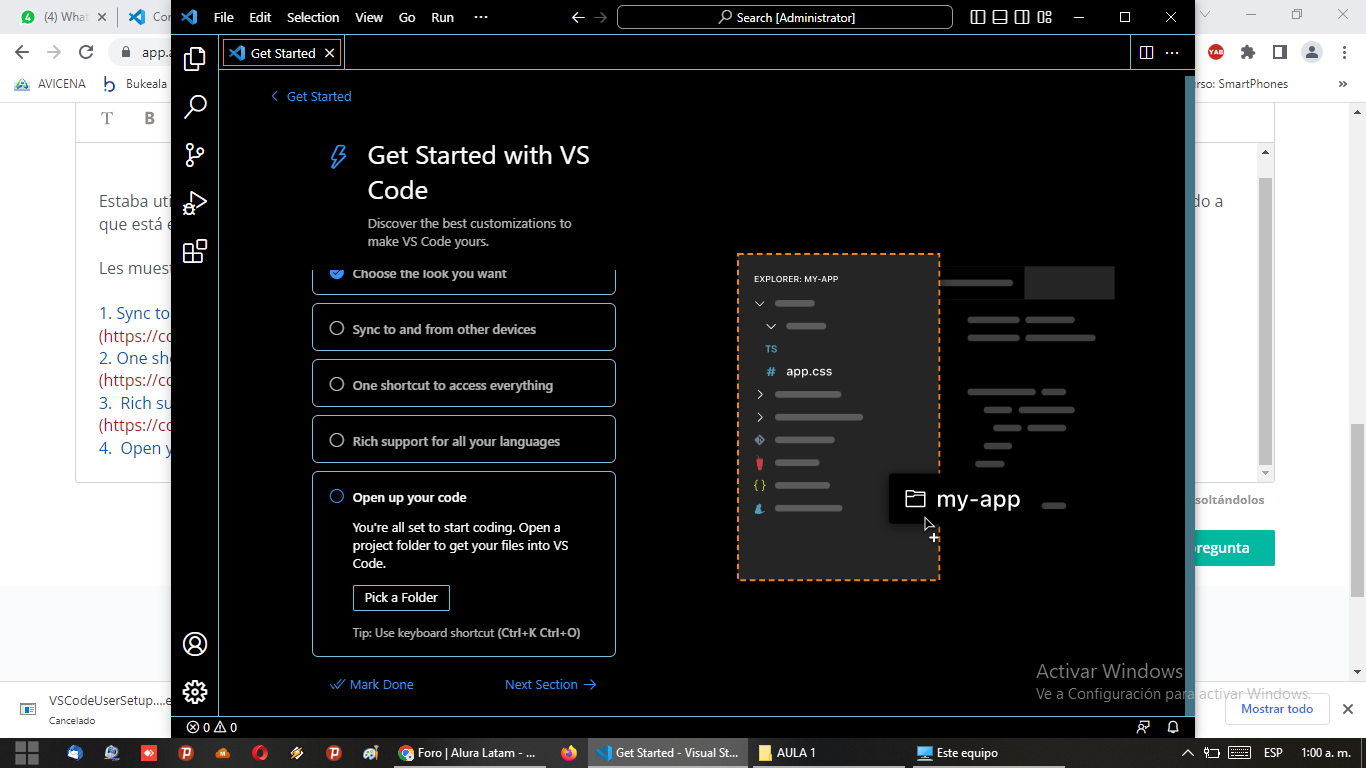Image resolution: width=1366 pixels, height=768 pixels.
Task: Reload the page in Chrome
Action: pos(86,52)
